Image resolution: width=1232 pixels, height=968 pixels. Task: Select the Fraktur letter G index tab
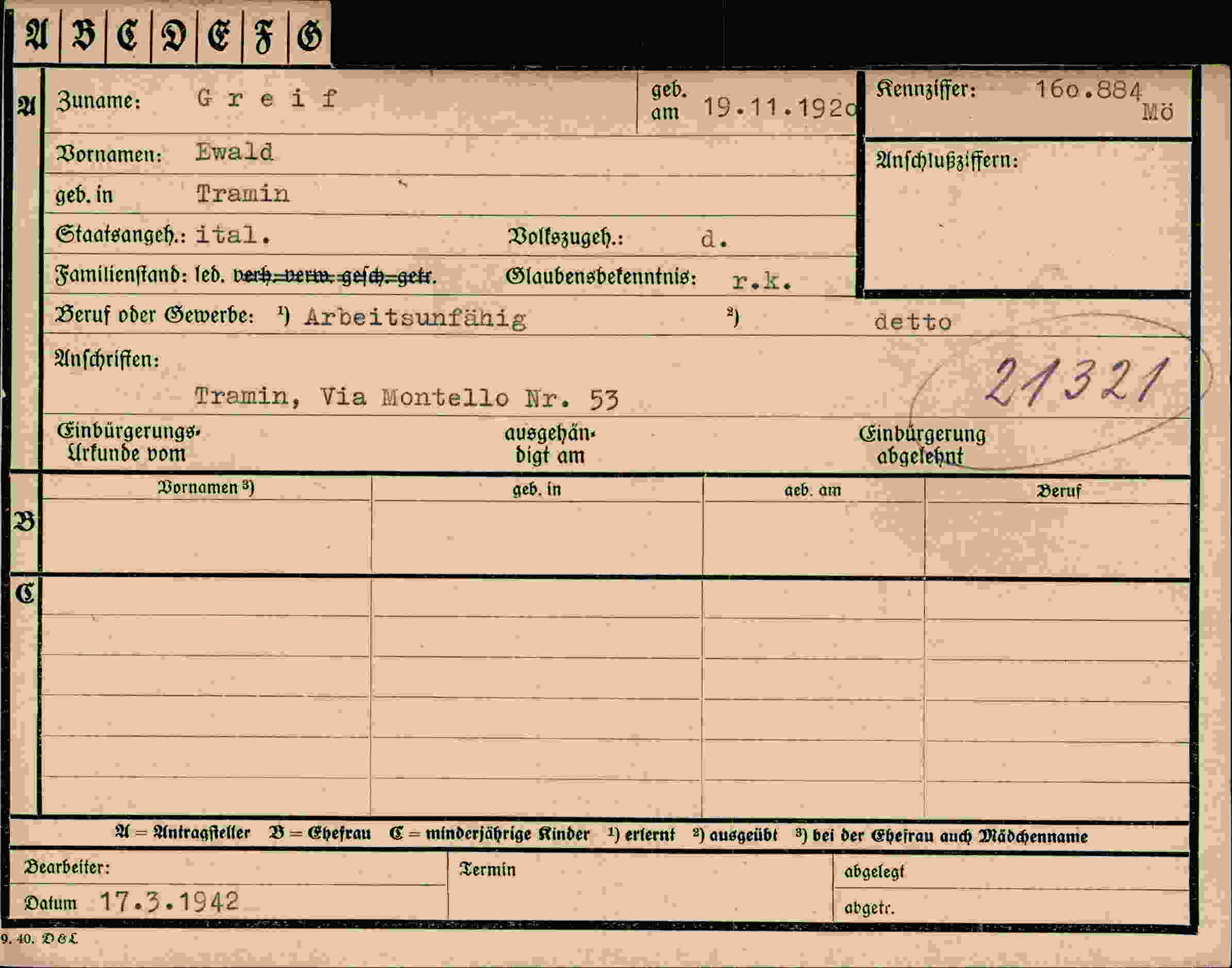(309, 36)
